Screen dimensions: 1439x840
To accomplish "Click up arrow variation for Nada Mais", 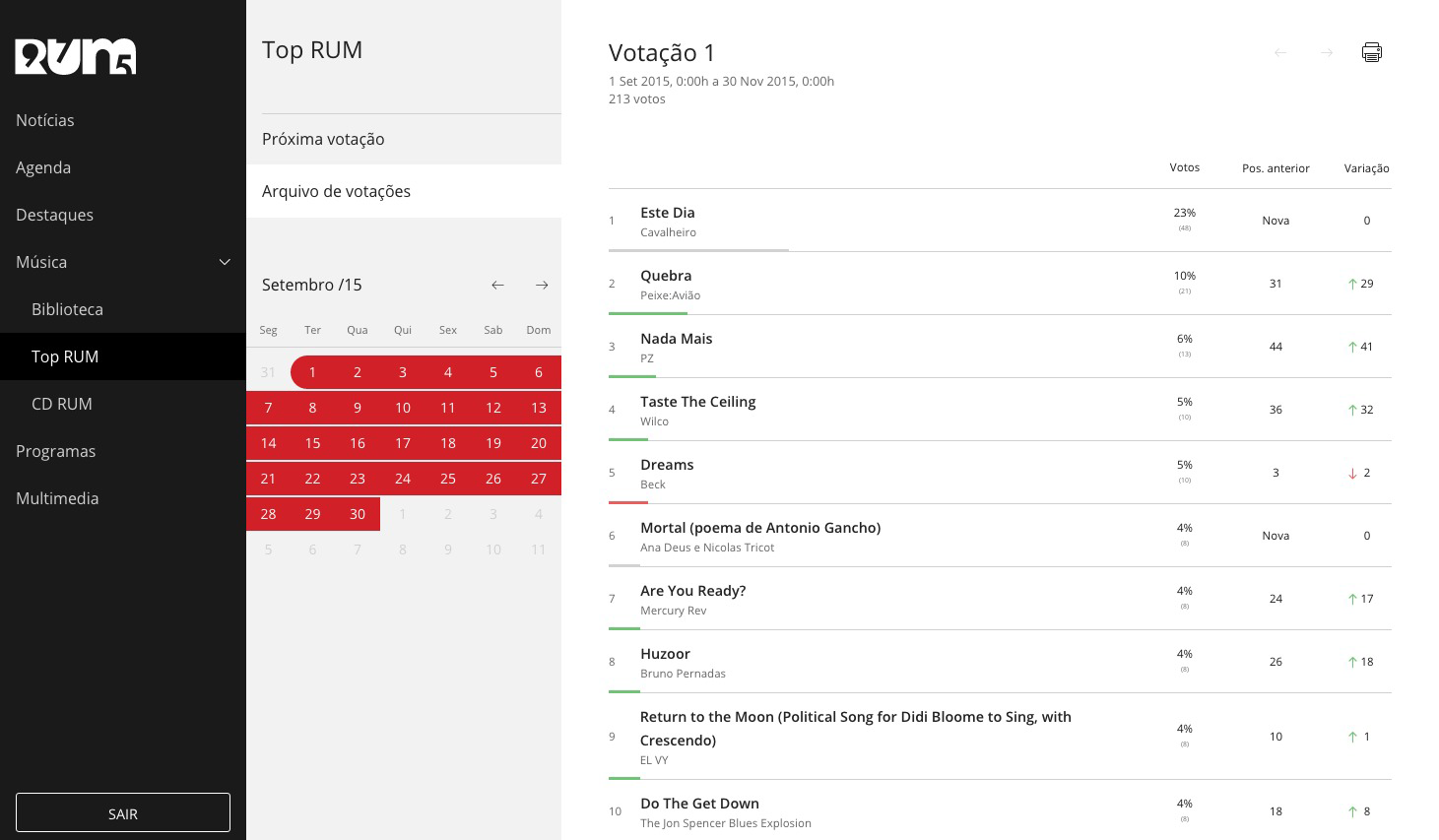I will 1352,347.
